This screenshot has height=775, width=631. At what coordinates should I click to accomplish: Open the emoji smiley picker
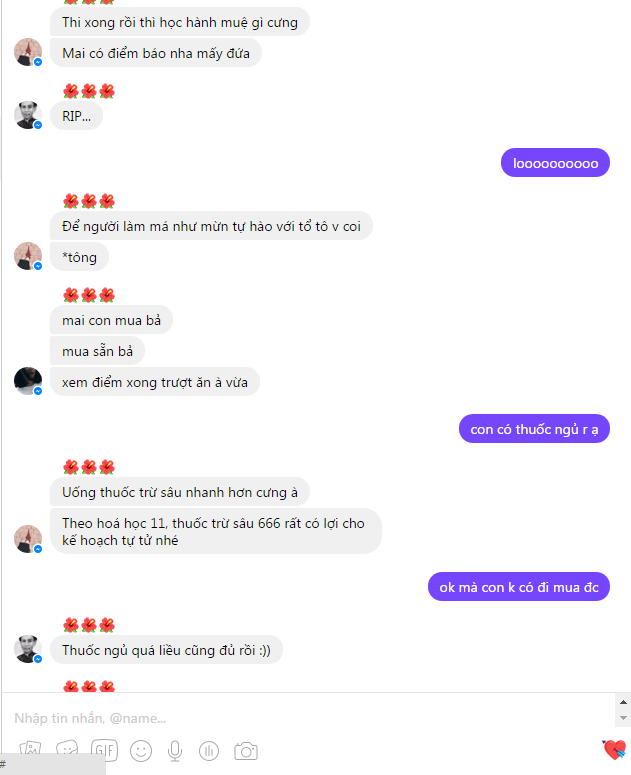pyautogui.click(x=141, y=751)
